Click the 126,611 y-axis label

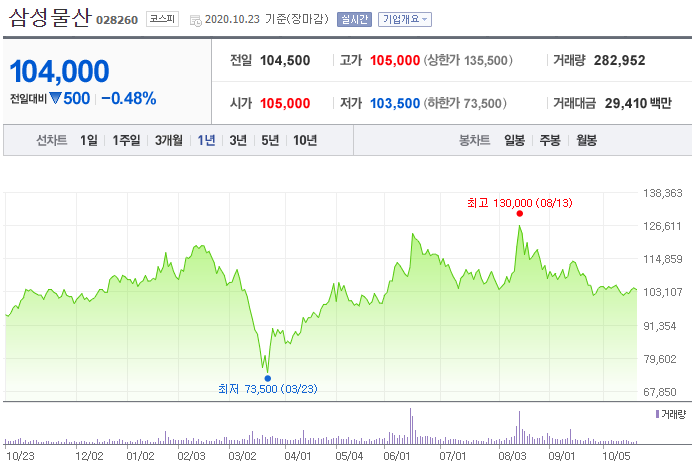663,226
